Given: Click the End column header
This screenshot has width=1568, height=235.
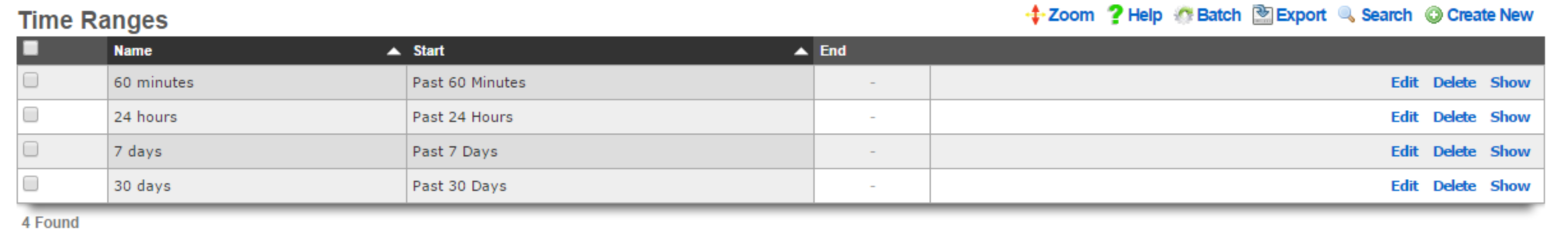Looking at the screenshot, I should (x=833, y=50).
